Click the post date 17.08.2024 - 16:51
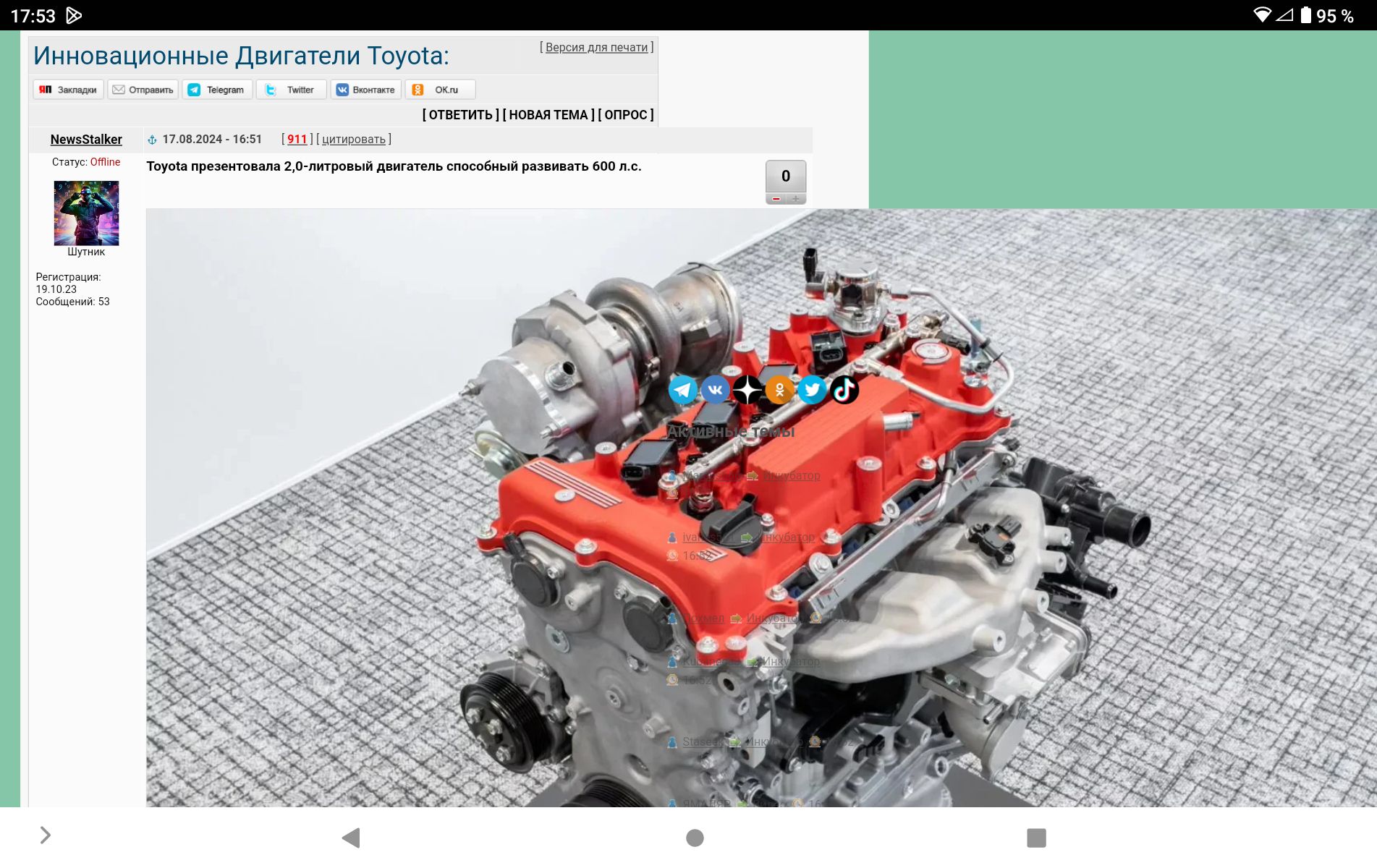The width and height of the screenshot is (1377, 868). click(212, 140)
